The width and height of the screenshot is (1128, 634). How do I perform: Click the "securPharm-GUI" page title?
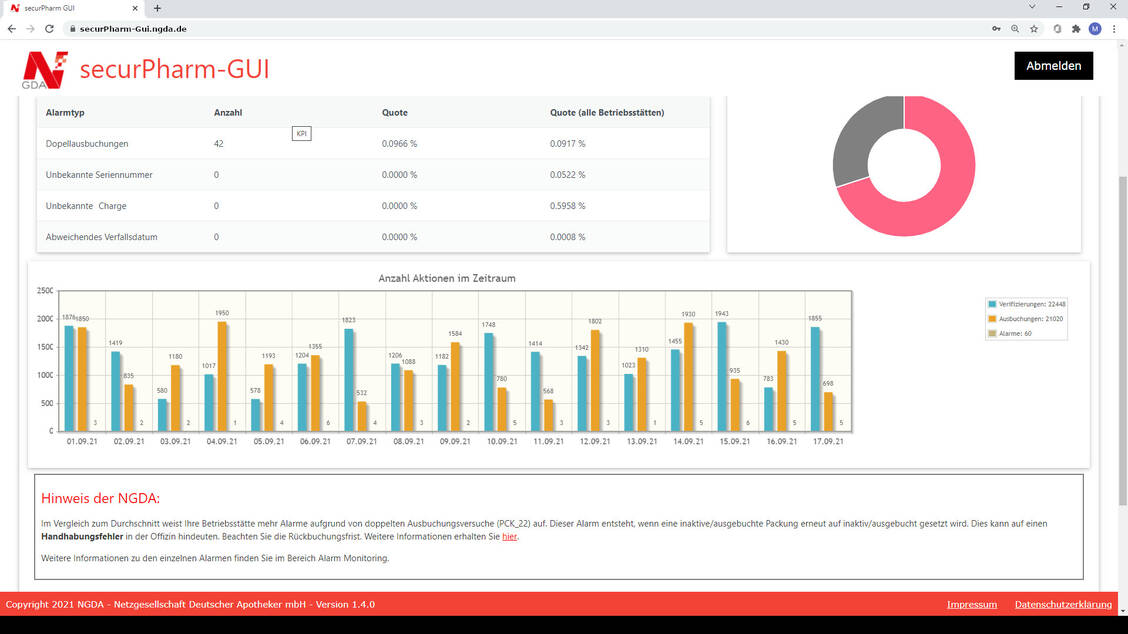click(174, 69)
